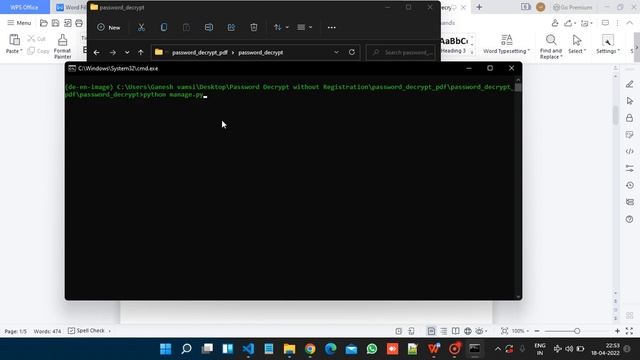This screenshot has width=640, height=360.
Task: Open the WPS Office home tab
Action: click(x=24, y=7)
